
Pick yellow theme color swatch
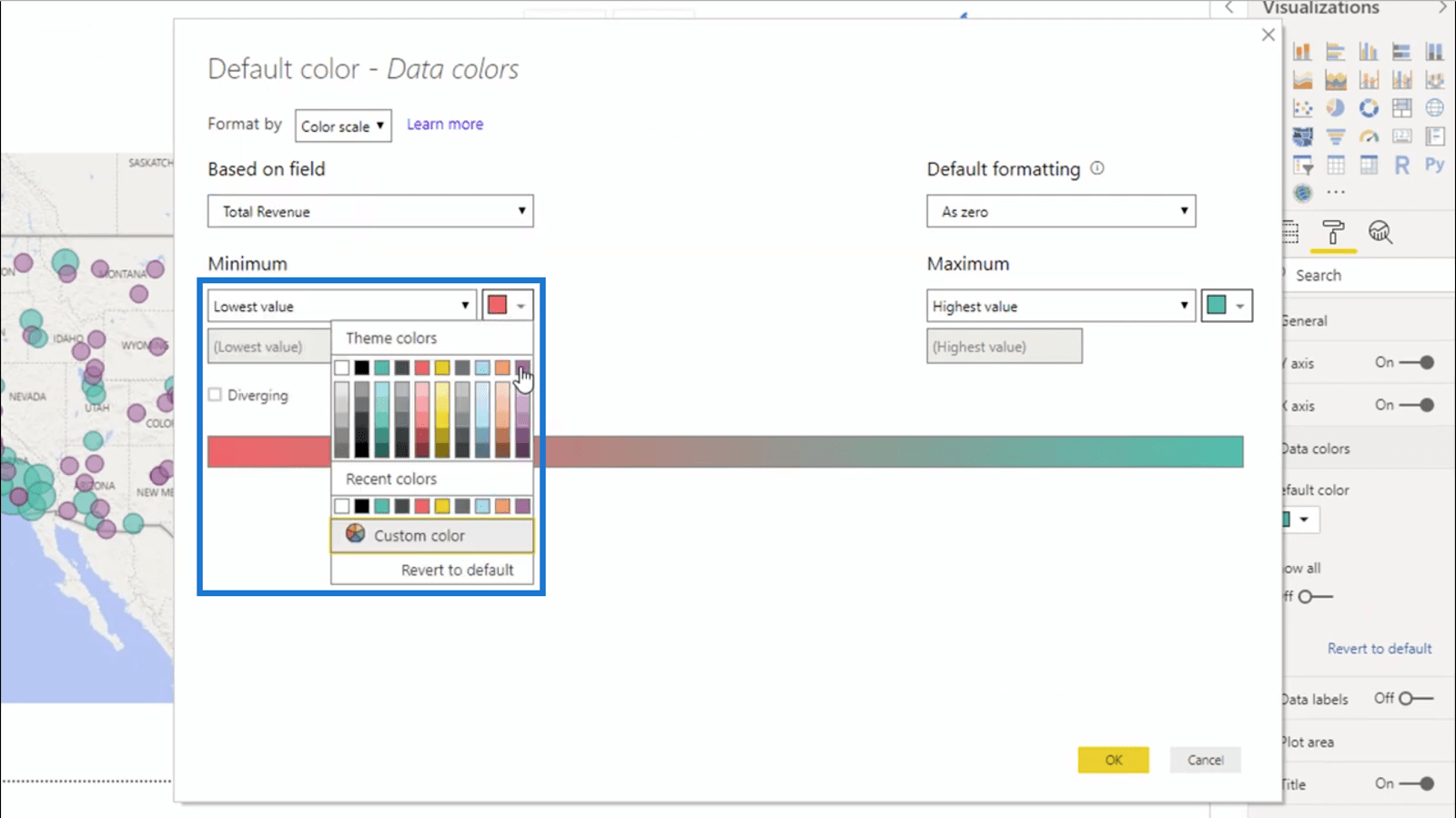click(x=442, y=368)
